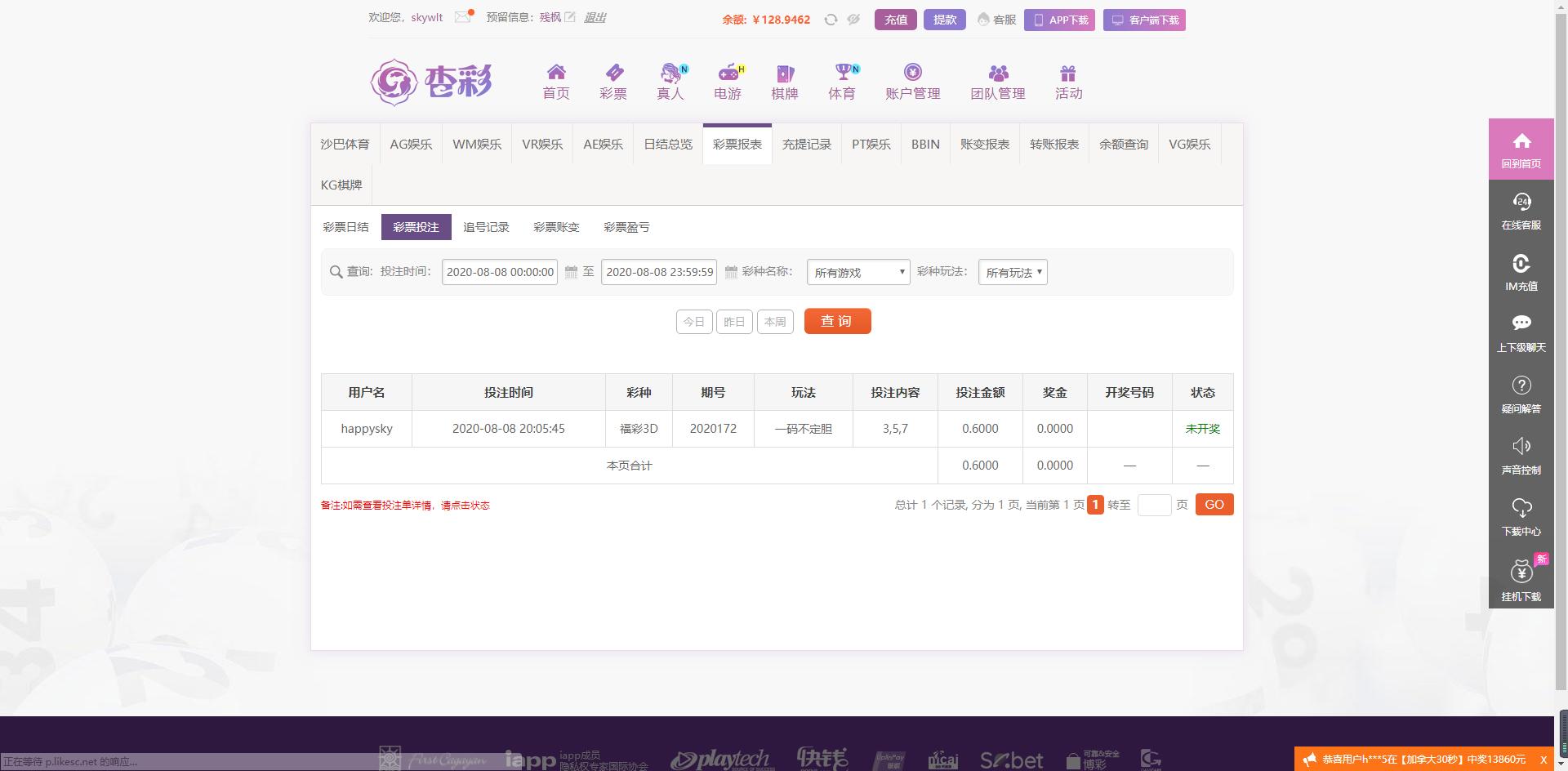This screenshot has width=1568, height=771.
Task: Toggle 声音控制 sound control
Action: point(1521,457)
